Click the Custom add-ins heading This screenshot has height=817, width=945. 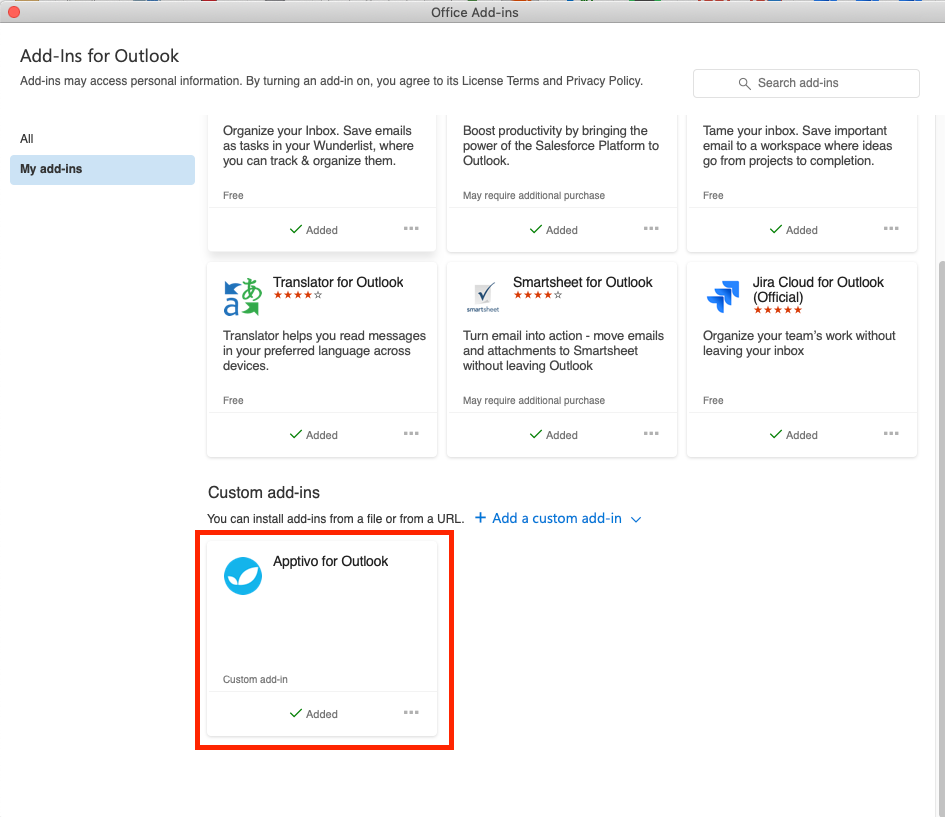click(263, 492)
